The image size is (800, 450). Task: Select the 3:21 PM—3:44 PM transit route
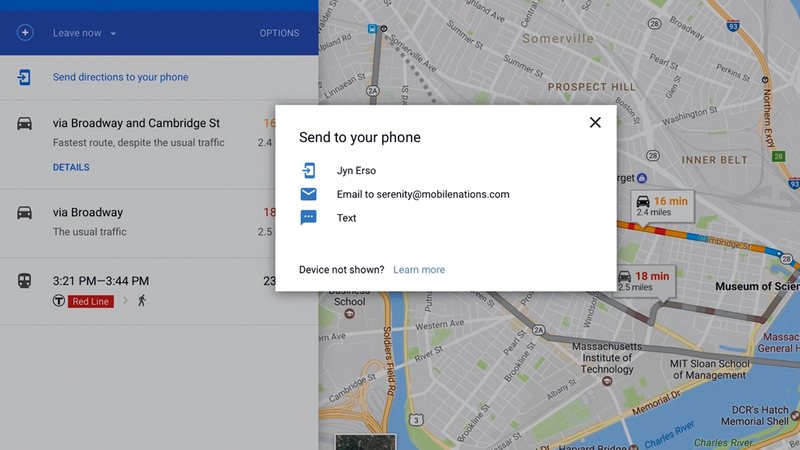(x=101, y=281)
